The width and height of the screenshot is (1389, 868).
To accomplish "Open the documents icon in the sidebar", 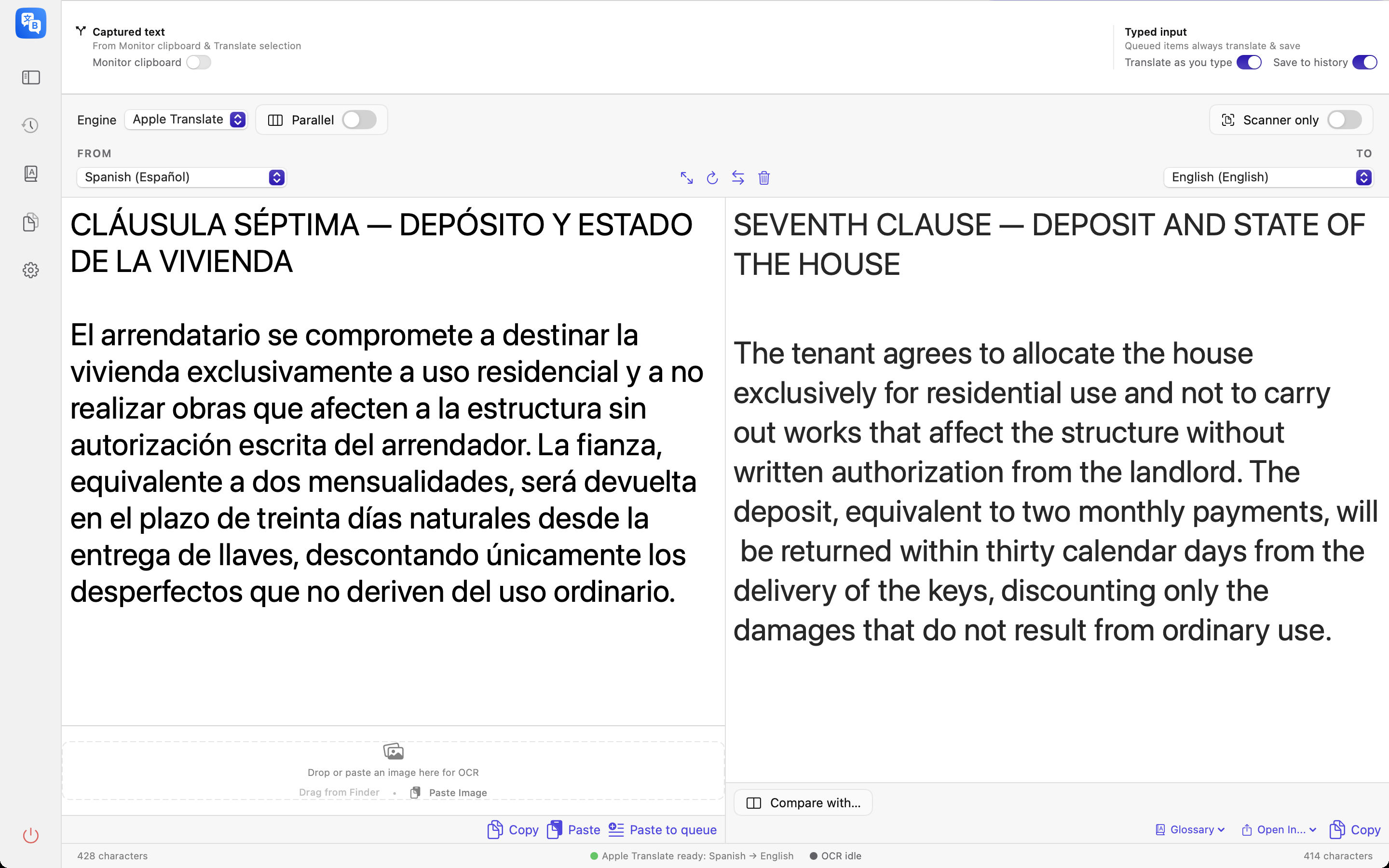I will point(31,222).
